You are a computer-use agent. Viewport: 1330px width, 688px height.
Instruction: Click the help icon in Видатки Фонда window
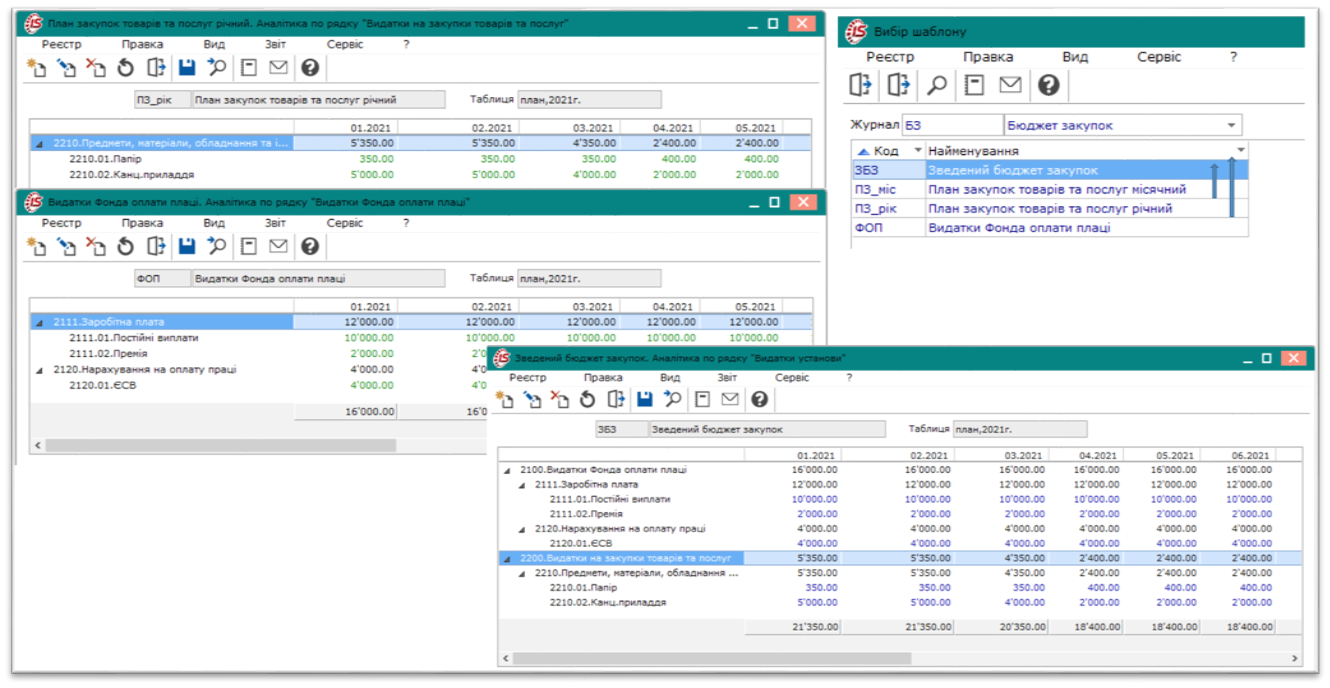click(310, 246)
